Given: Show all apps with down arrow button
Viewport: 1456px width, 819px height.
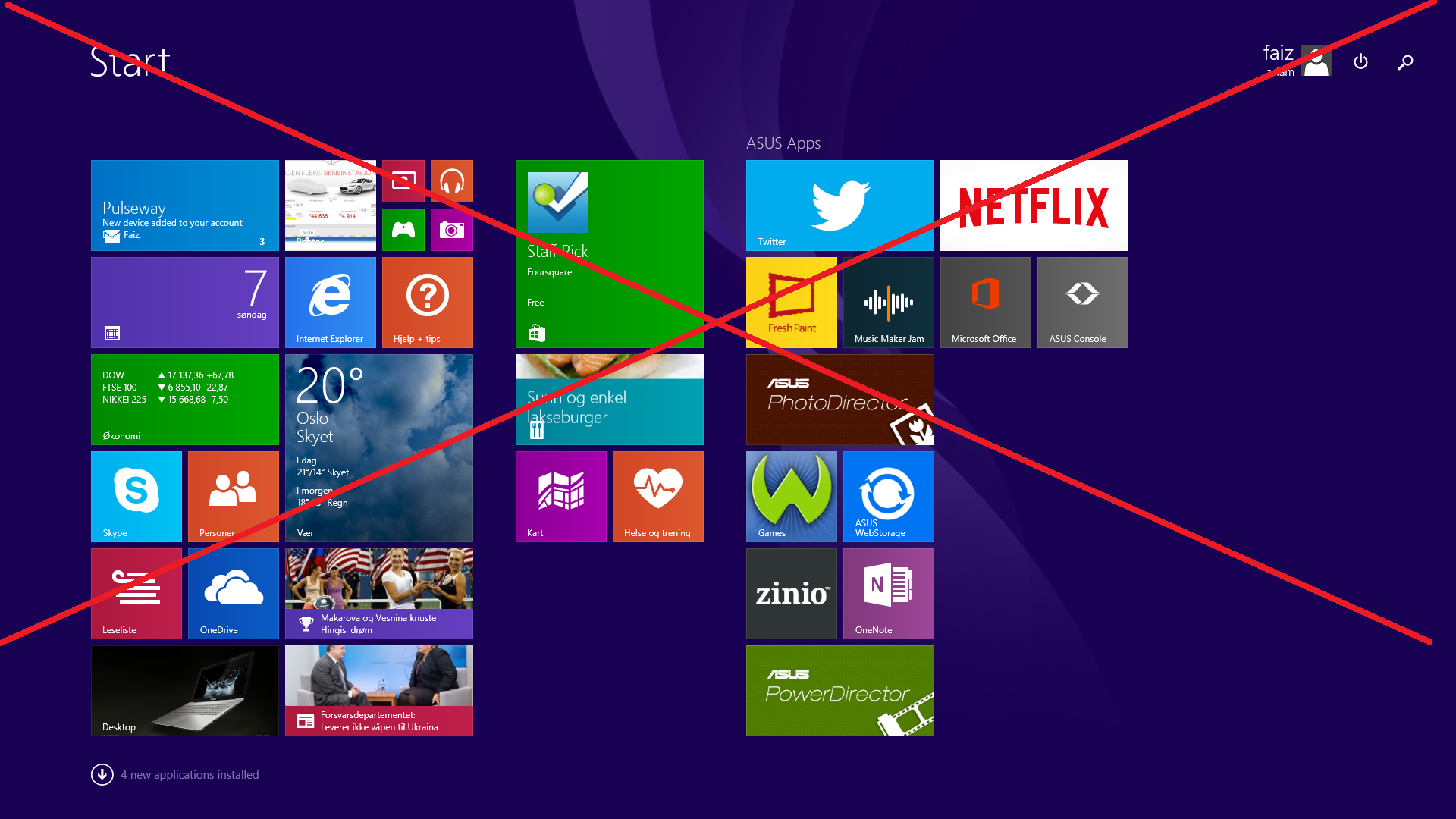Looking at the screenshot, I should 102,774.
